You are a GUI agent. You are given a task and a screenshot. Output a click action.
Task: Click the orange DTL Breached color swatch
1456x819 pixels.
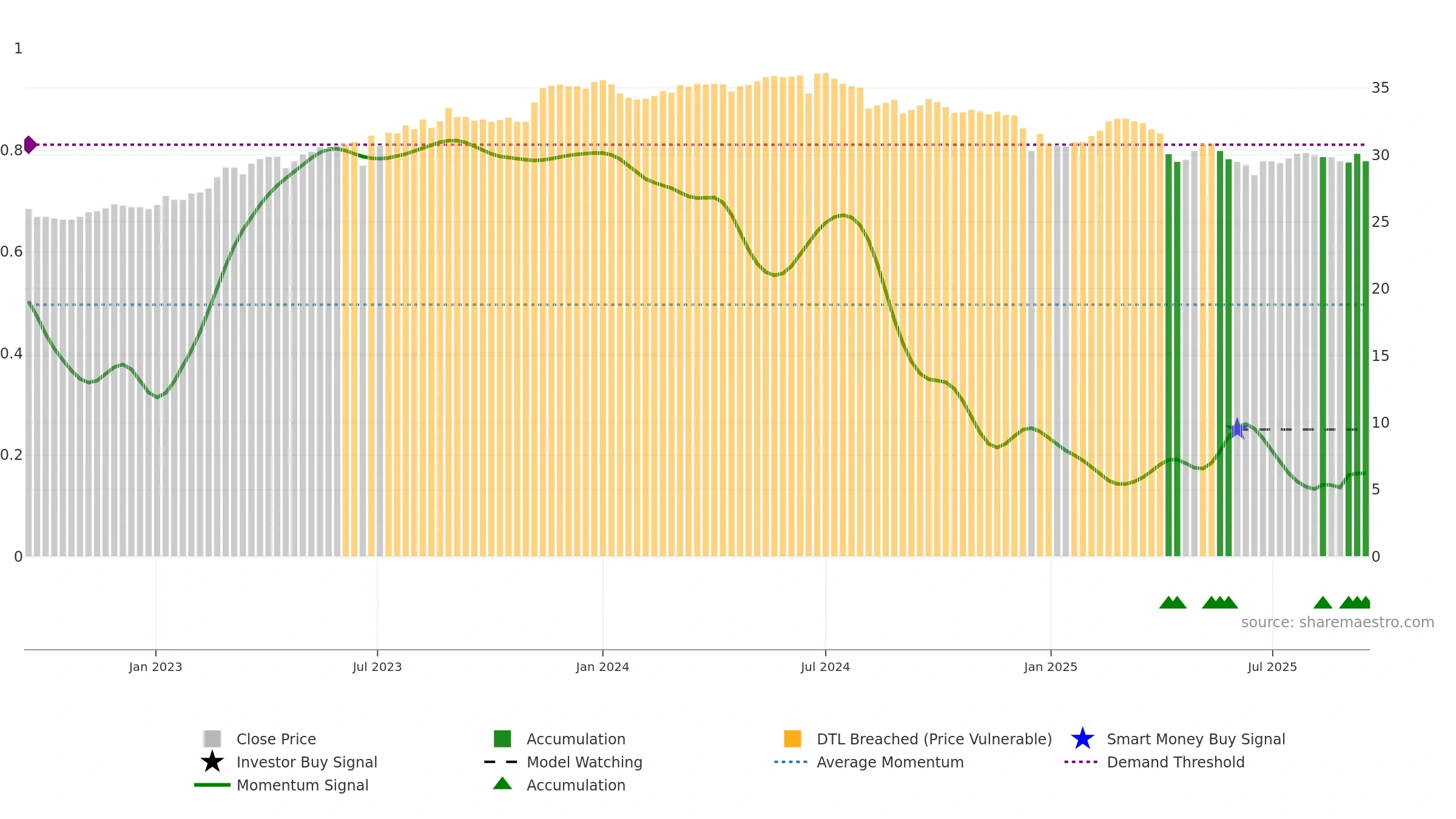pyautogui.click(x=792, y=739)
